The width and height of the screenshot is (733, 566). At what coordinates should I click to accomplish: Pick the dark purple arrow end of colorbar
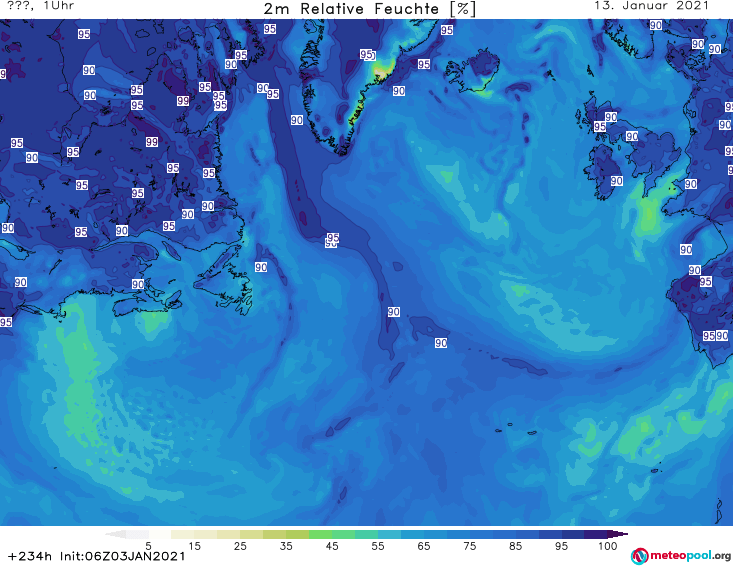618,534
